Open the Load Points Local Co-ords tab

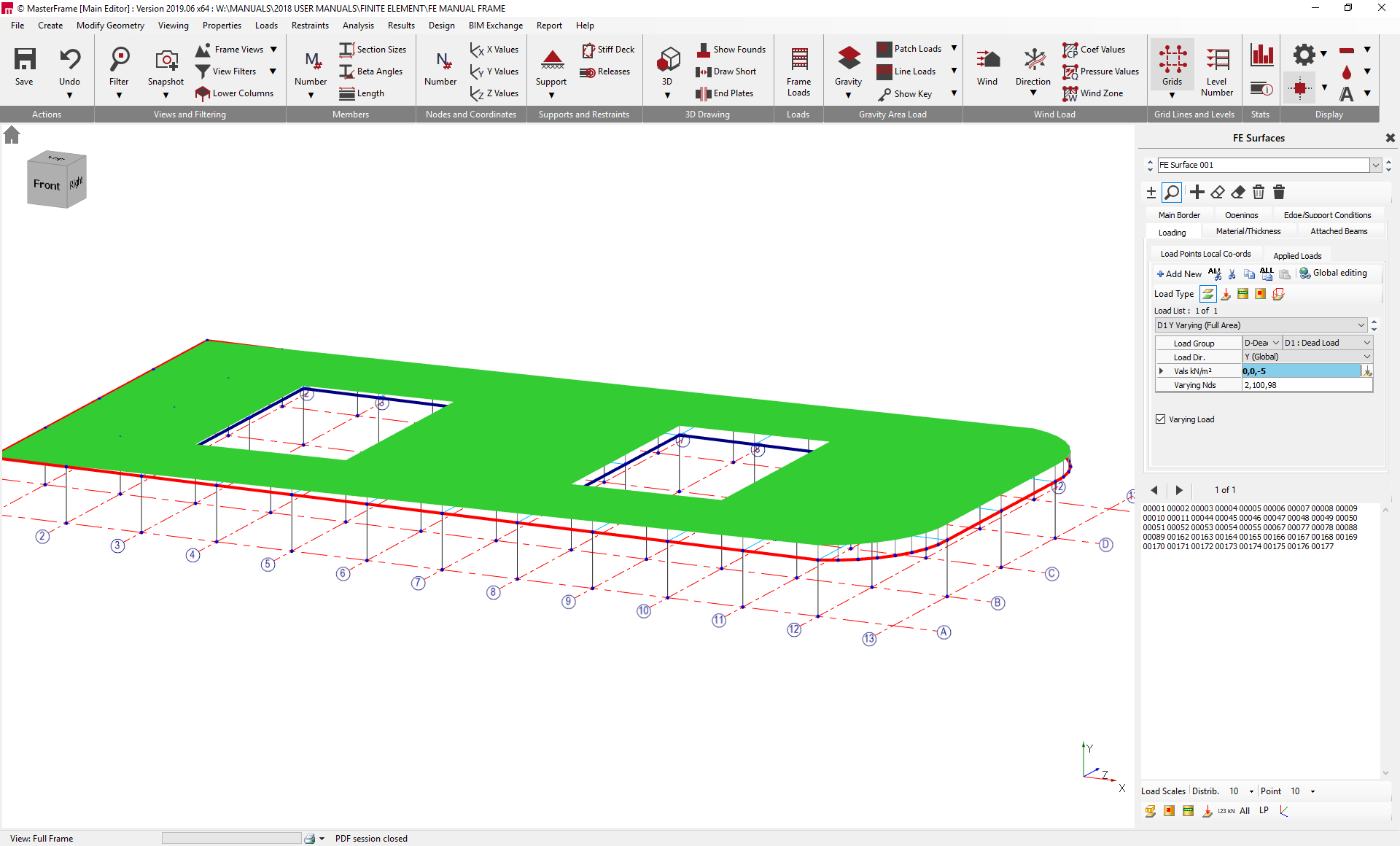tap(1205, 255)
